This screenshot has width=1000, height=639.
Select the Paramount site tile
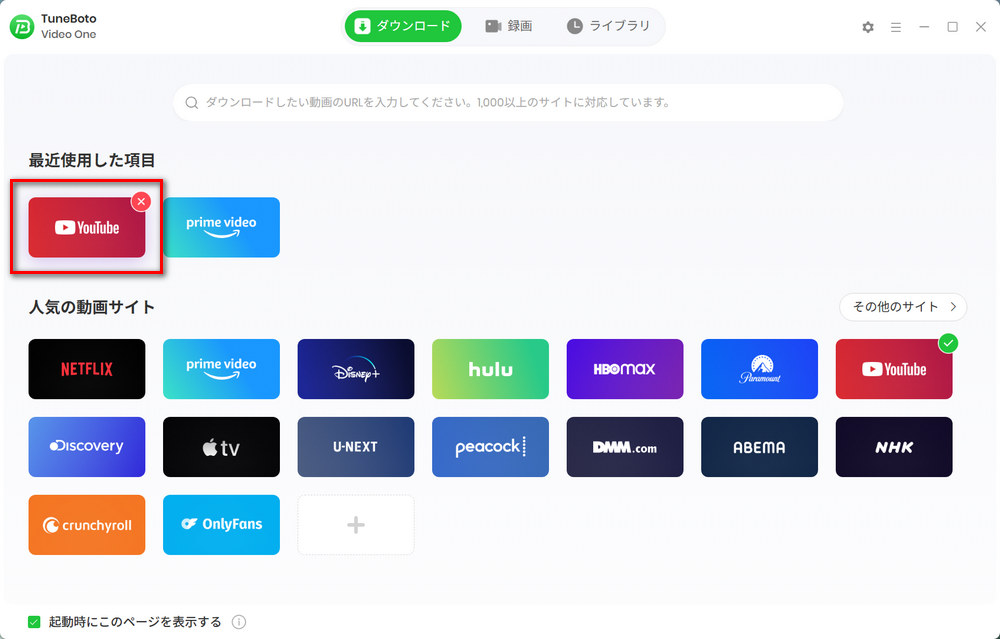760,369
